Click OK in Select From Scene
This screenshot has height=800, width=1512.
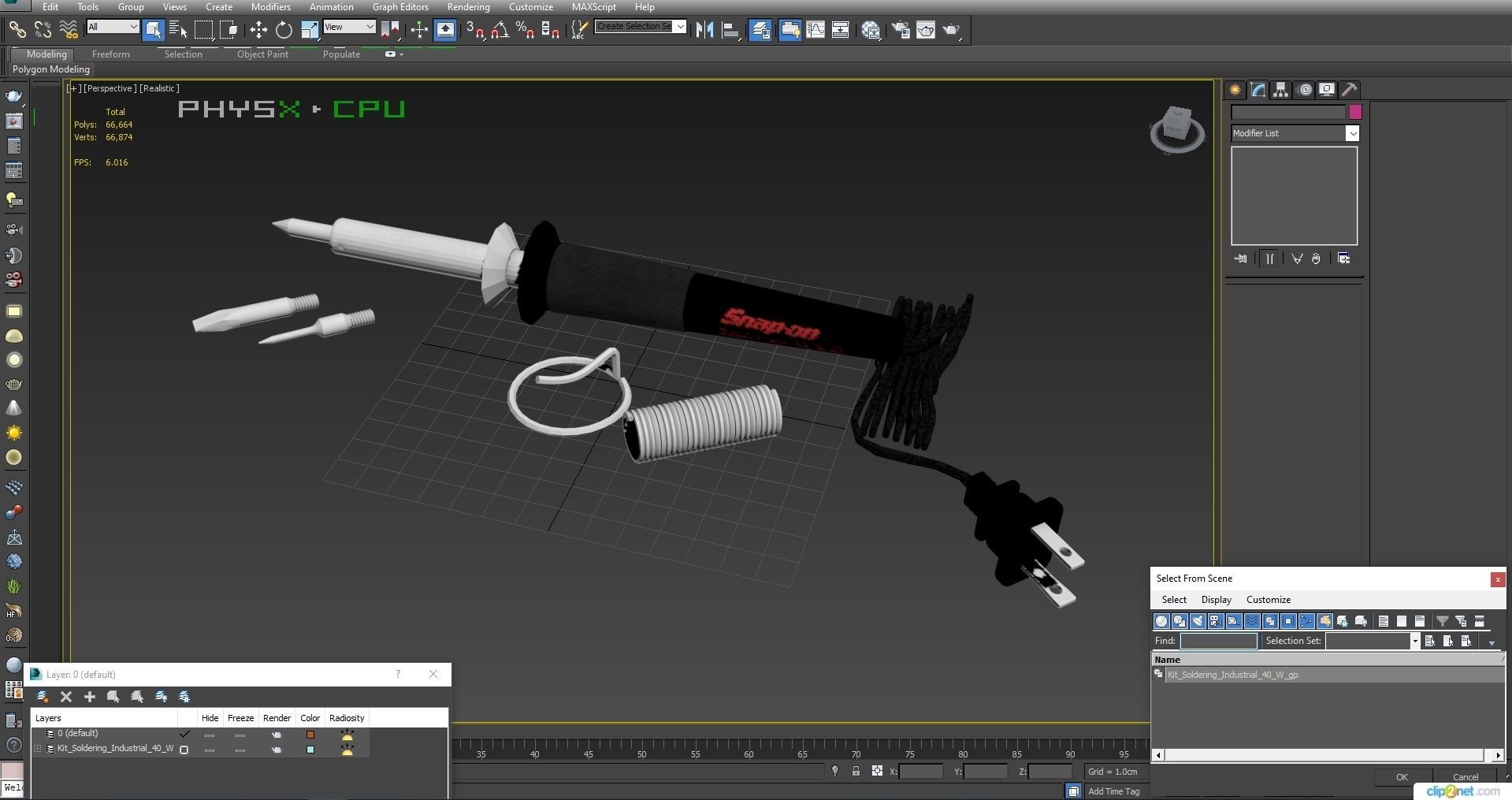pos(1402,777)
